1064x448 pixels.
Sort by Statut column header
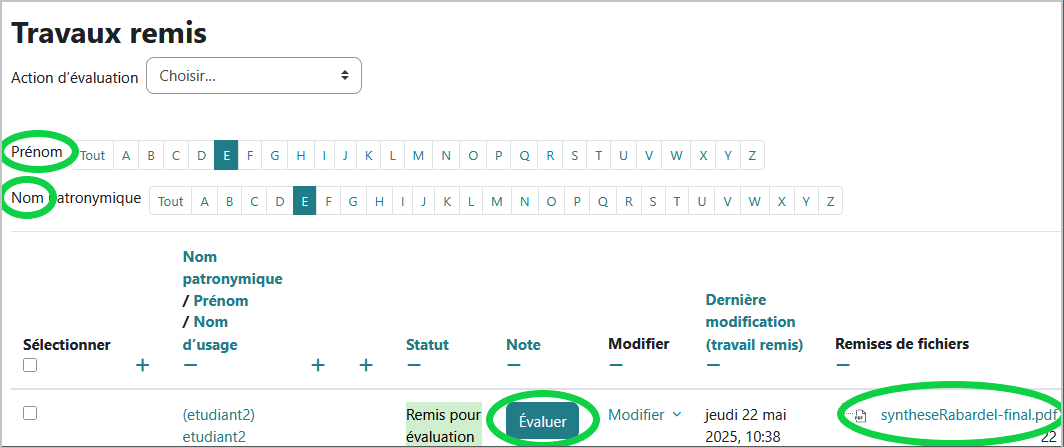428,345
